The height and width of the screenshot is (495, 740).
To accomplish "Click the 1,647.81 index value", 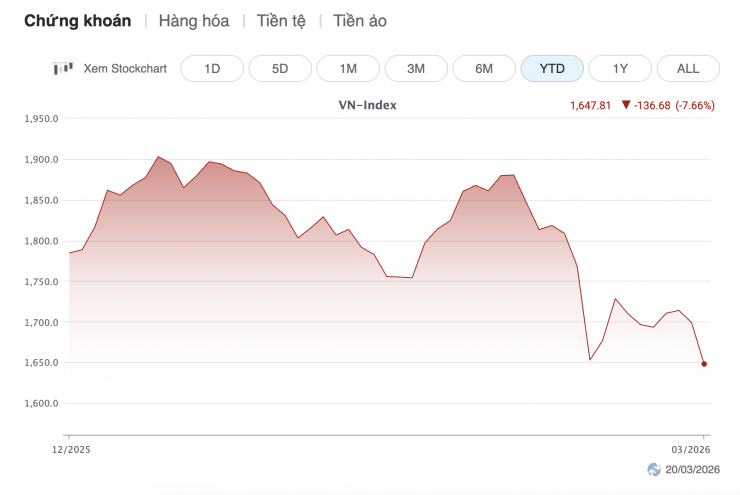I will pos(590,105).
